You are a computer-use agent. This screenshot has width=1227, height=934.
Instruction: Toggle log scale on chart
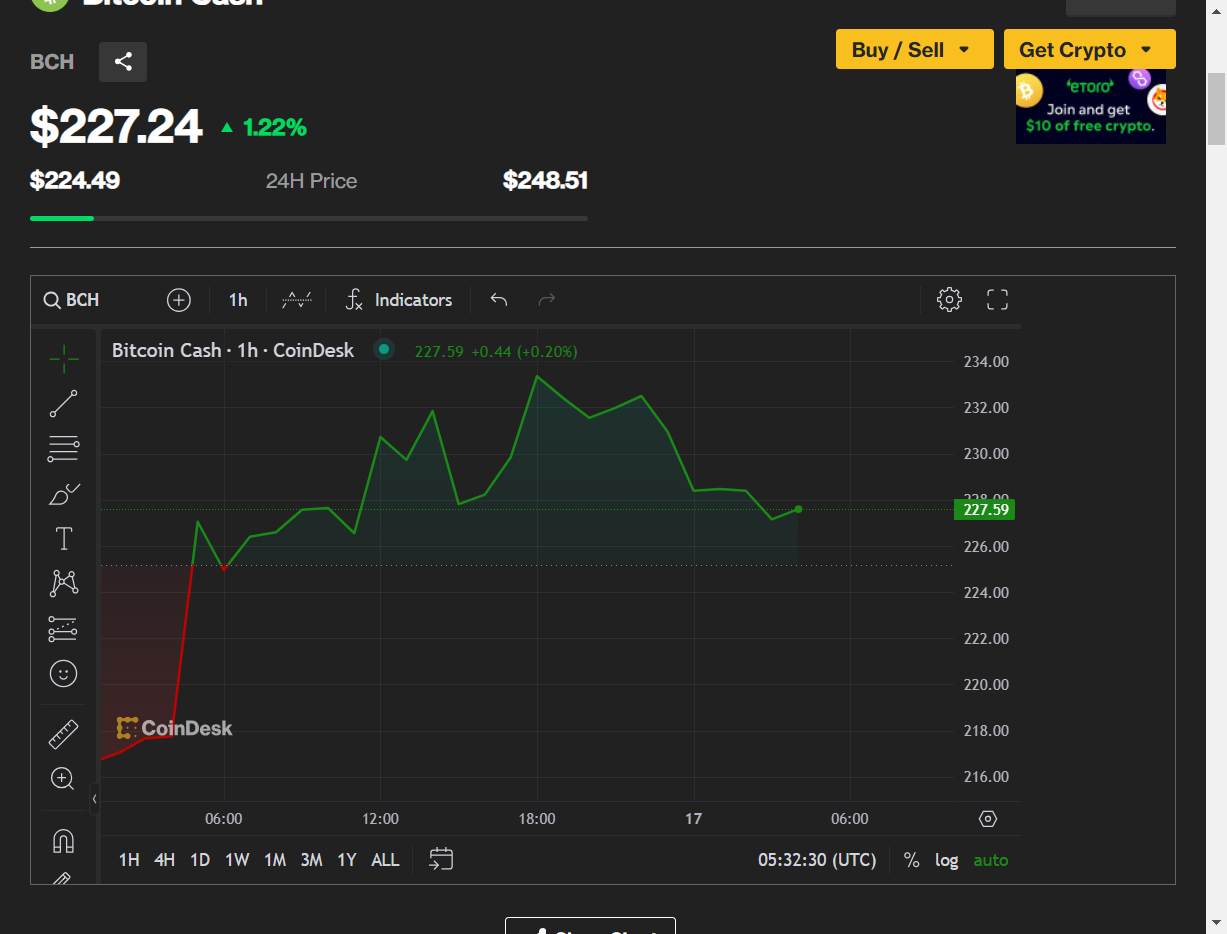coord(947,860)
